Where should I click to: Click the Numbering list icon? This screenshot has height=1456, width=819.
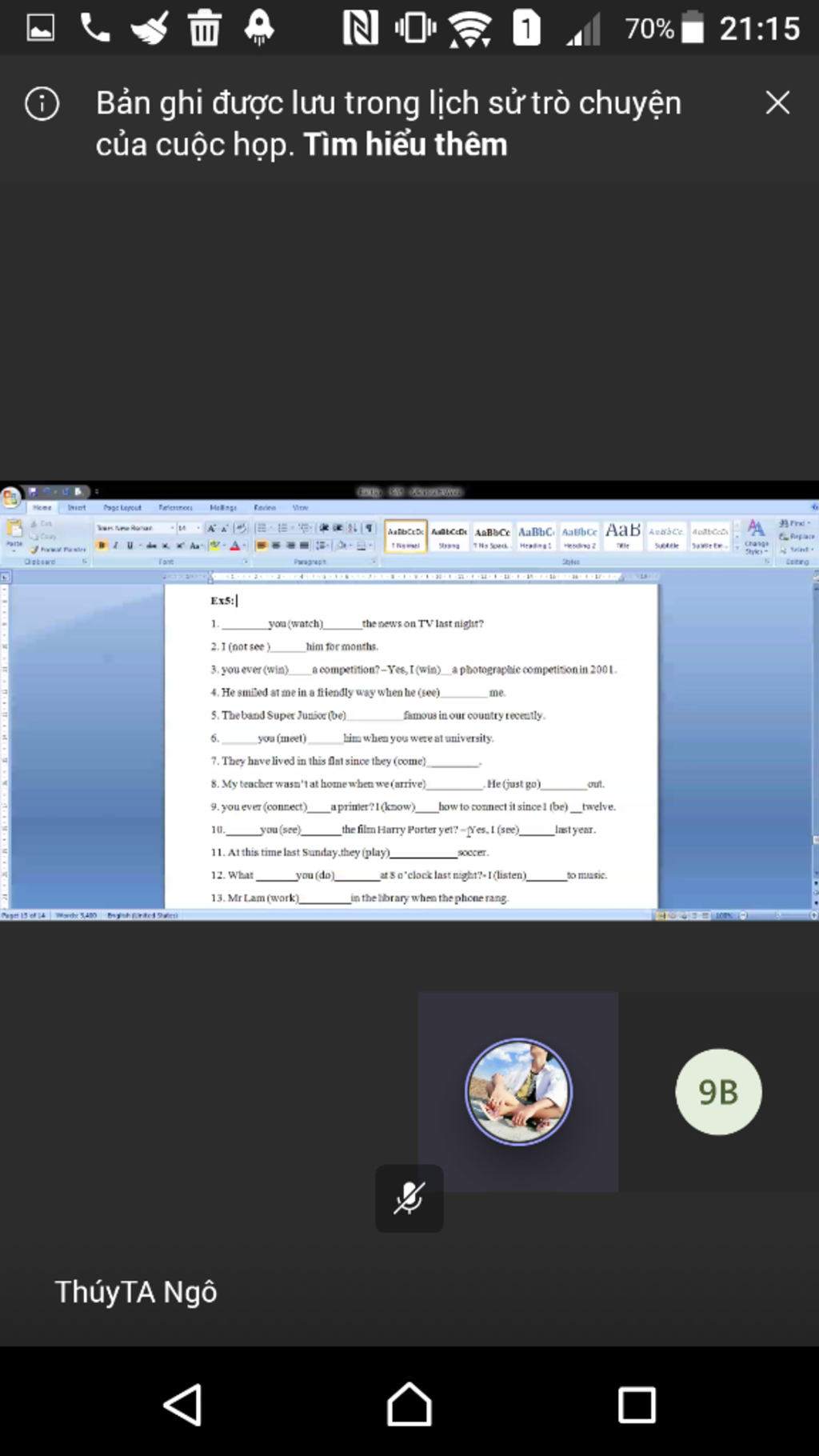pos(282,528)
